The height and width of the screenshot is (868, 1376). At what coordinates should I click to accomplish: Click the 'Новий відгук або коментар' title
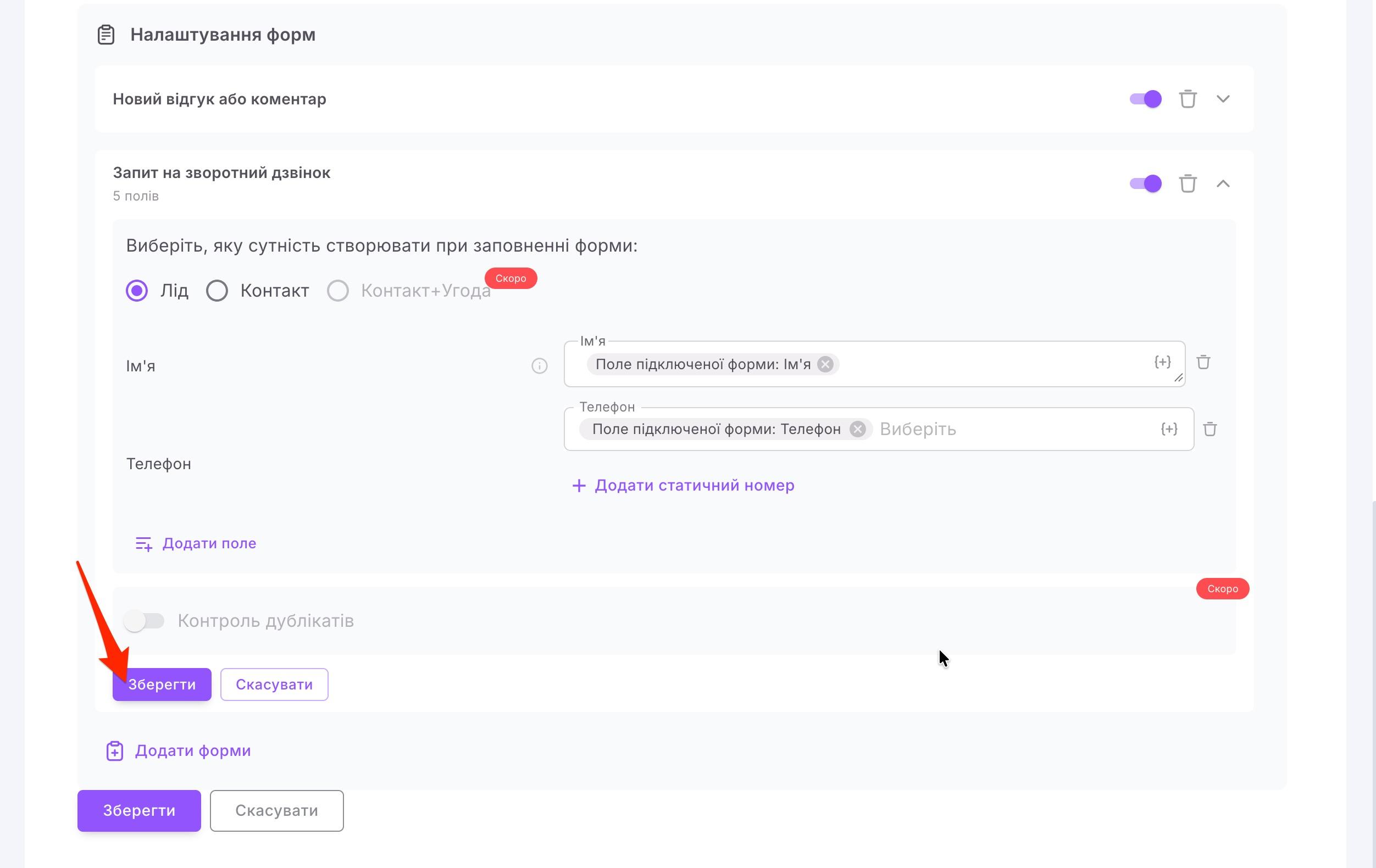coord(219,99)
